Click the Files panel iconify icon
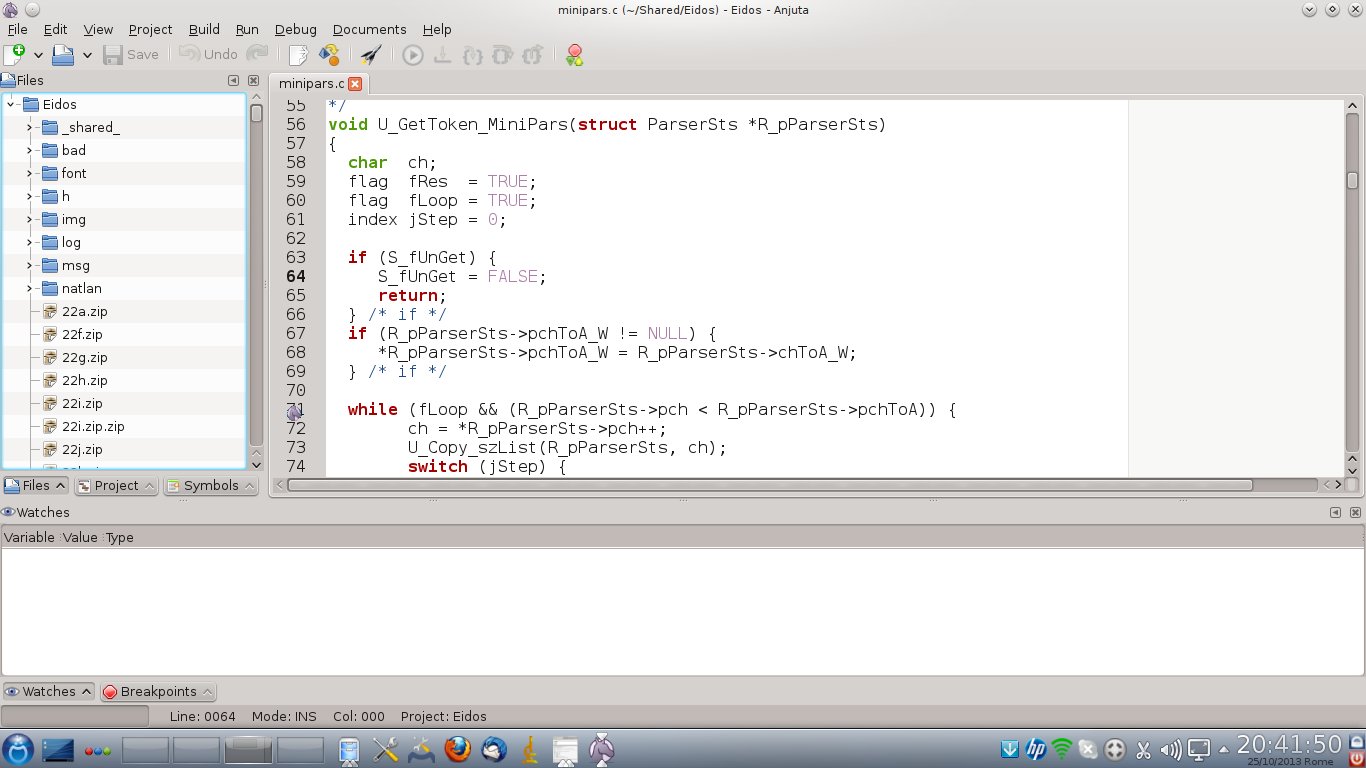Viewport: 1366px width, 768px height. point(233,80)
